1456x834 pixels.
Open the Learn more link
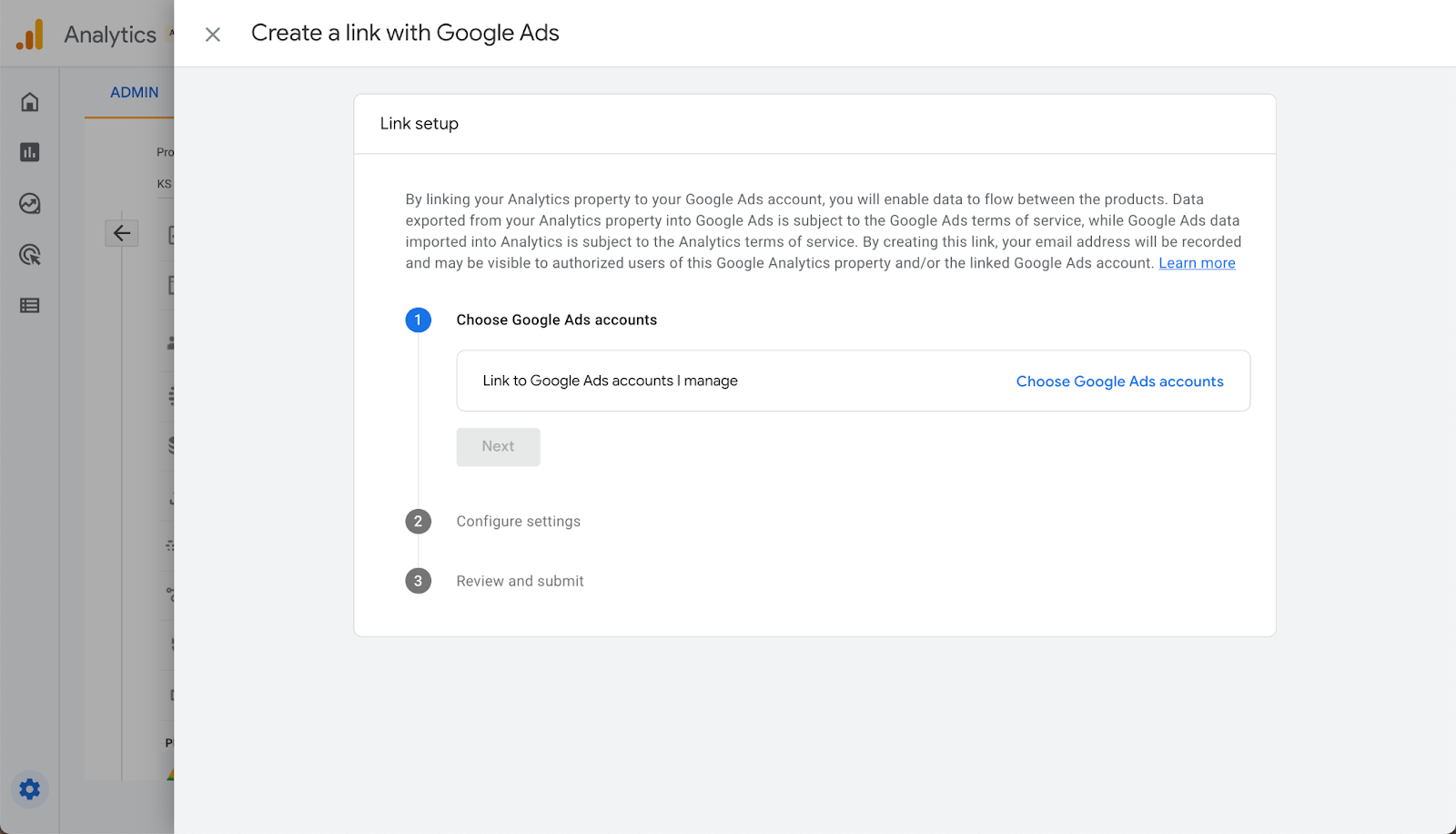point(1197,263)
